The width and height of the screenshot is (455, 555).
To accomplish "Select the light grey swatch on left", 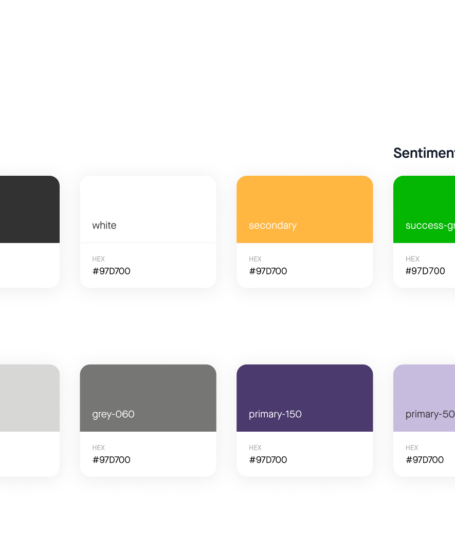I will click(30, 398).
